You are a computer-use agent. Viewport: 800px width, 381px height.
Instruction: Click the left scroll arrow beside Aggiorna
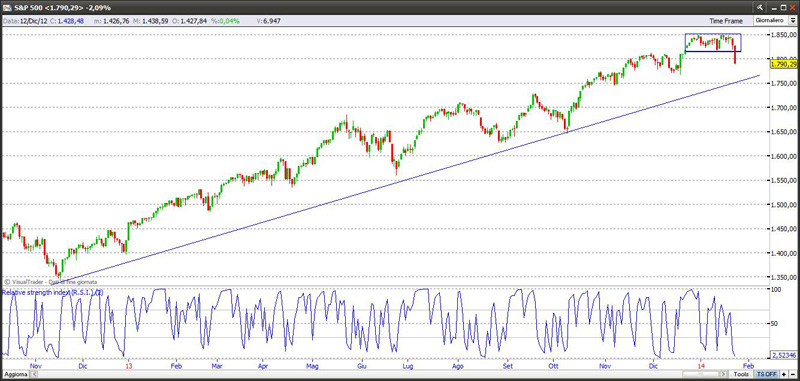pos(34,374)
